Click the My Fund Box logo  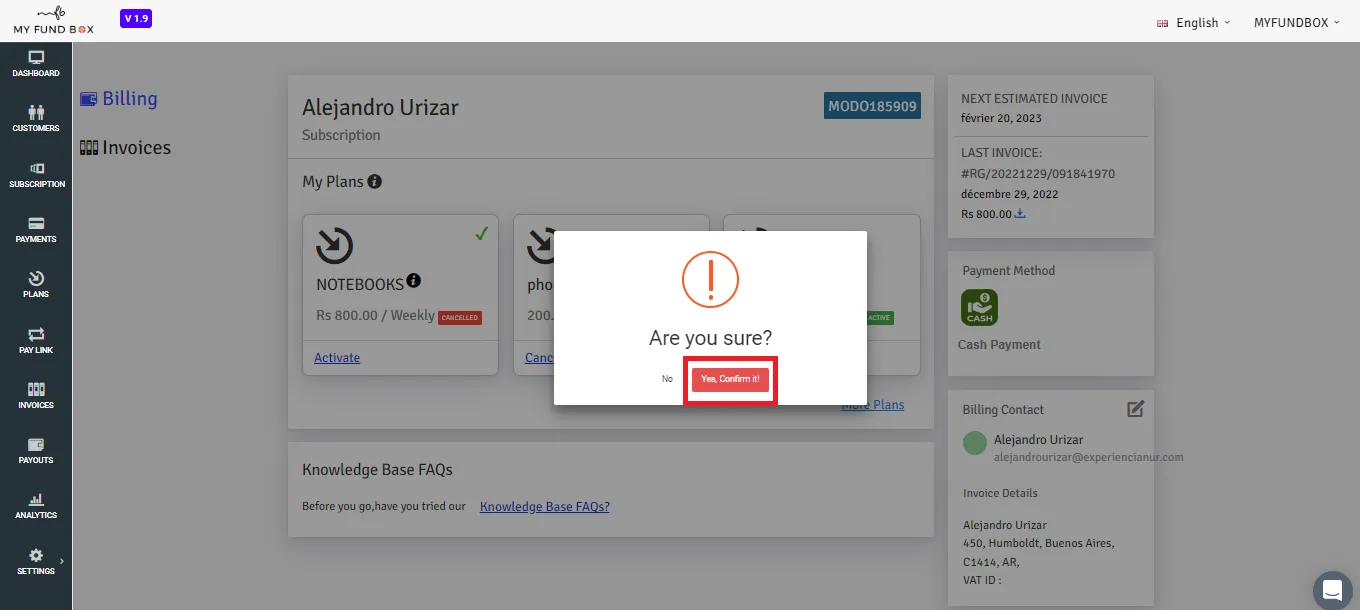click(x=53, y=20)
